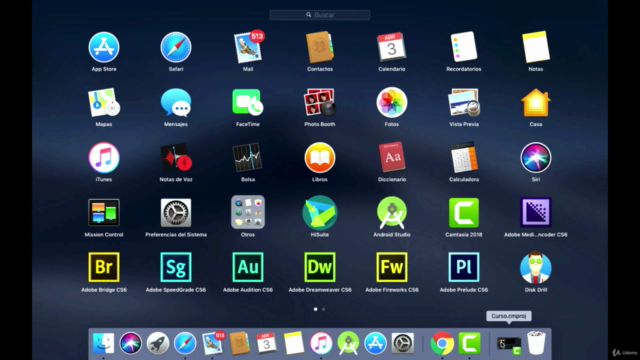The image size is (640, 360).
Task: Open Adobe Dreamweaver CS6
Action: point(320,267)
